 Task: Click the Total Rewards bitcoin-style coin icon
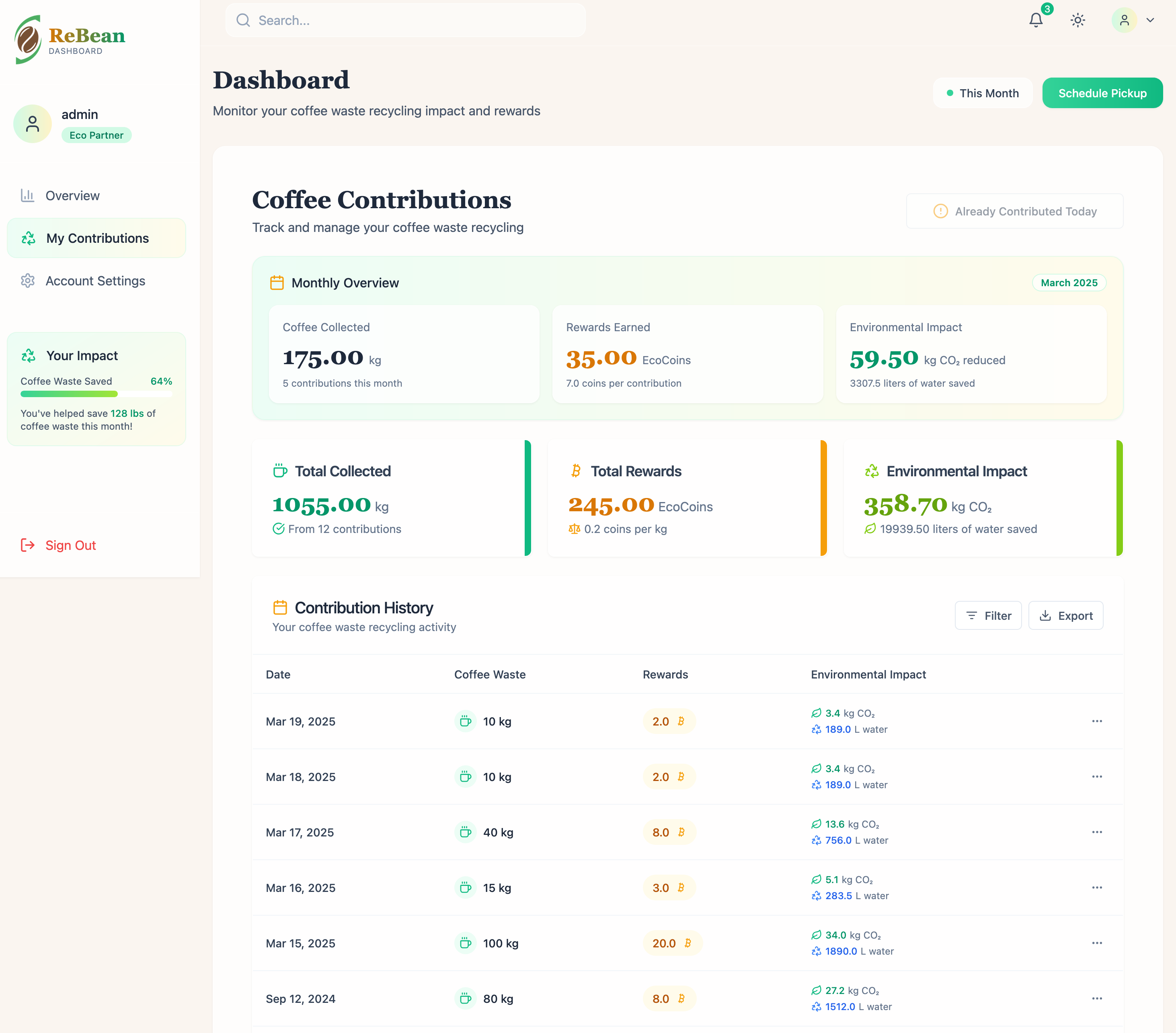(x=575, y=471)
